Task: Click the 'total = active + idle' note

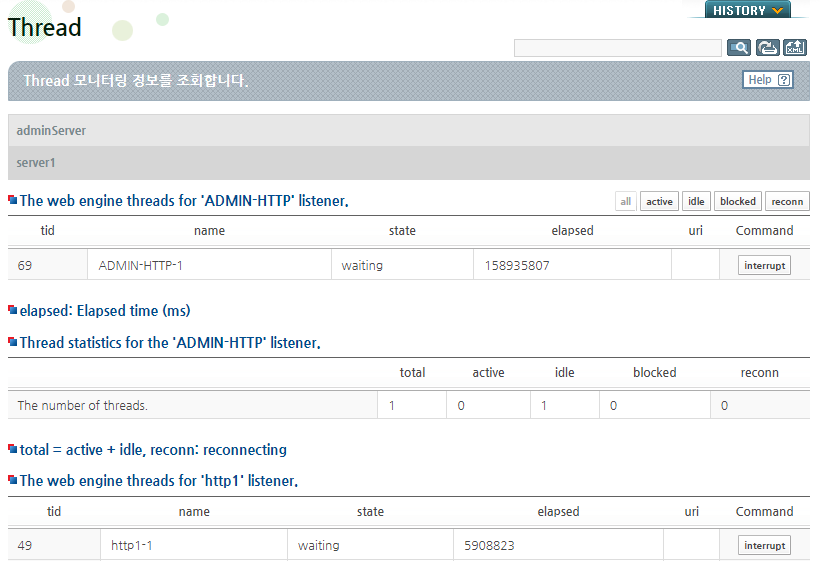Action: tap(153, 450)
